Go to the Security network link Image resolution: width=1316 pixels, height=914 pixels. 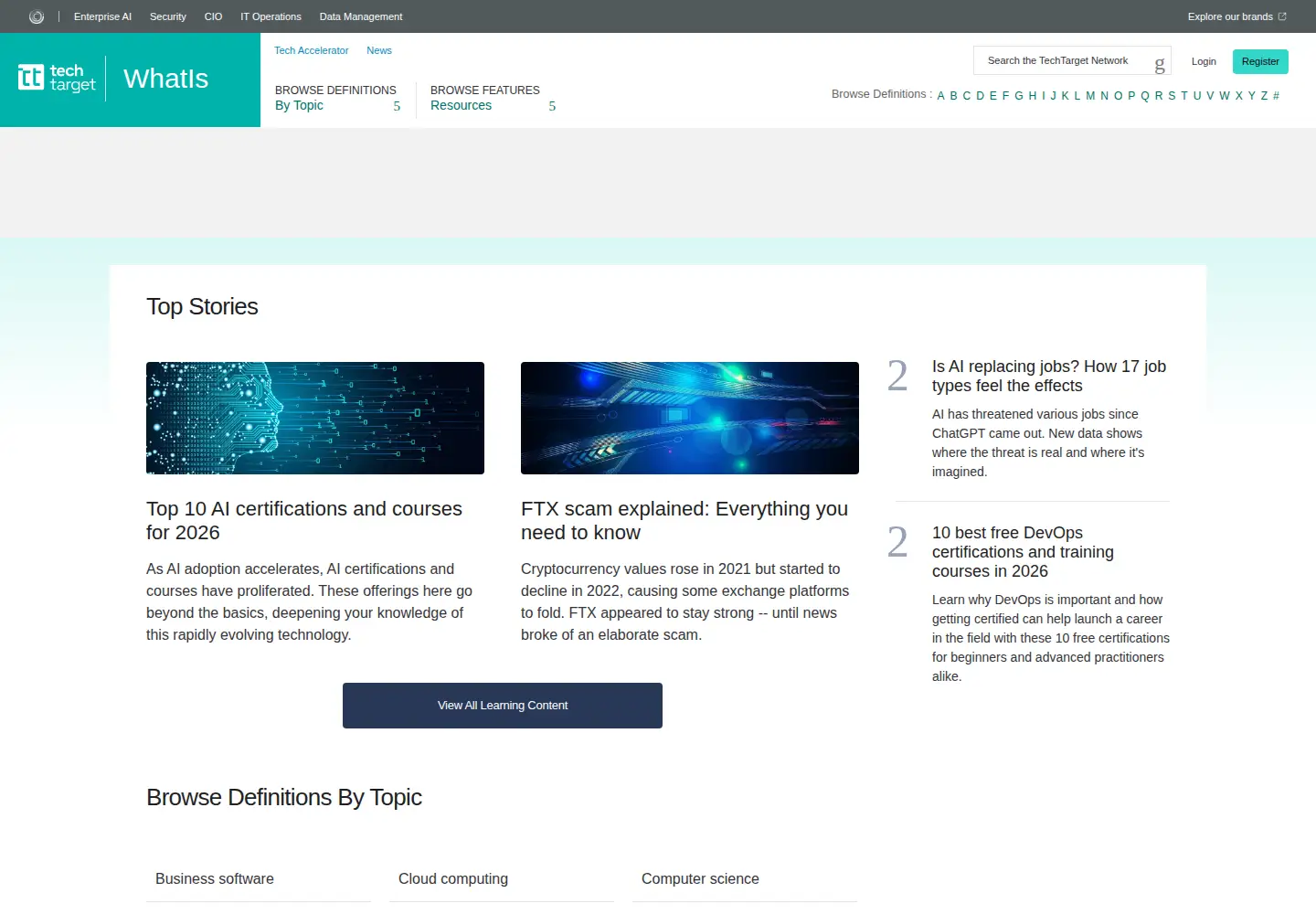pos(168,16)
